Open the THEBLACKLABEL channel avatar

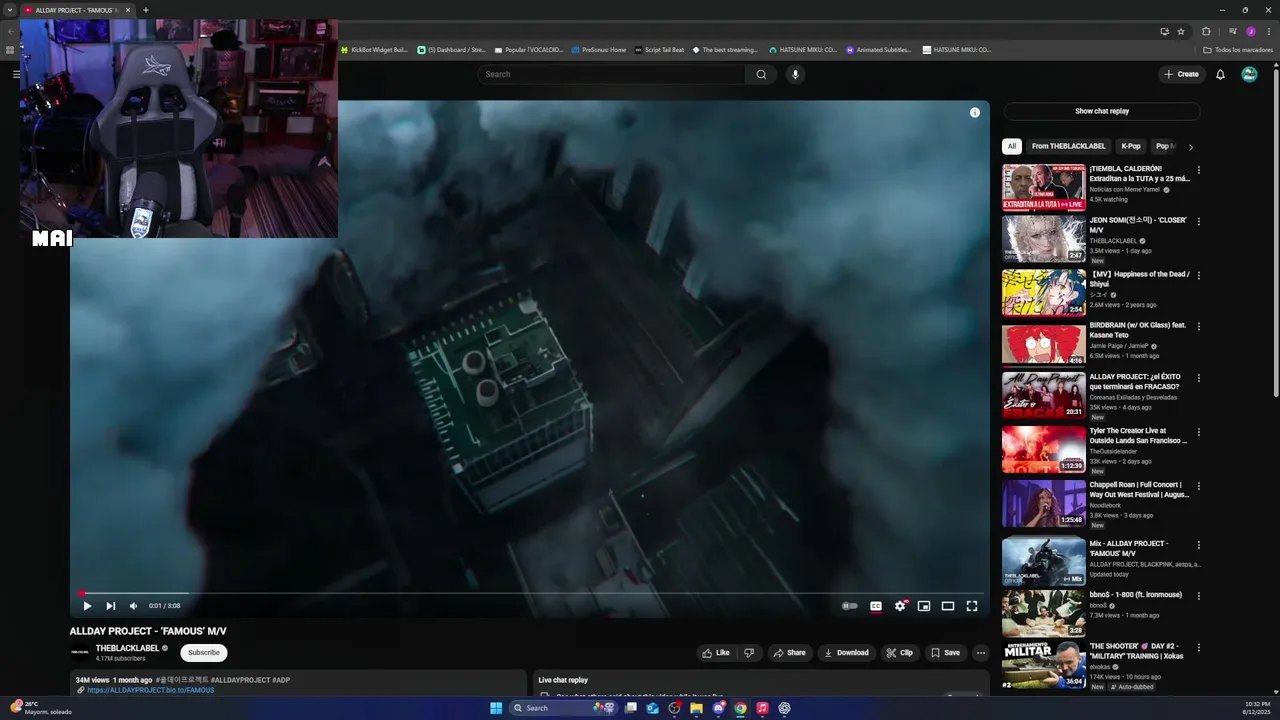79,653
